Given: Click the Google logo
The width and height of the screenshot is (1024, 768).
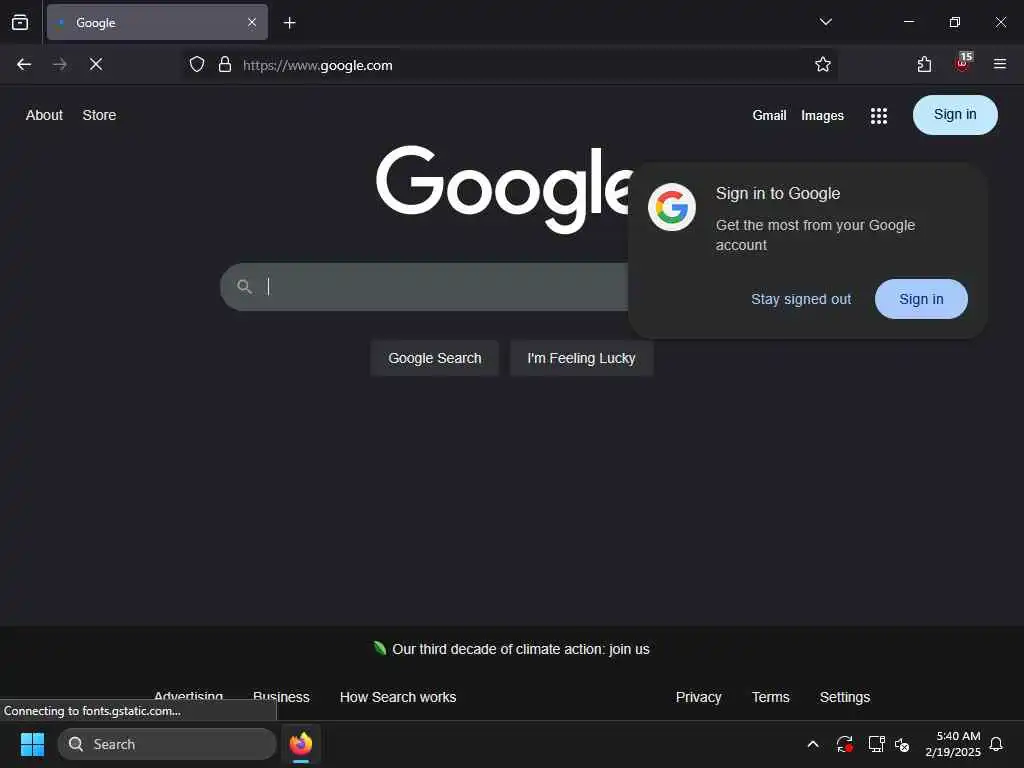Looking at the screenshot, I should pyautogui.click(x=504, y=189).
